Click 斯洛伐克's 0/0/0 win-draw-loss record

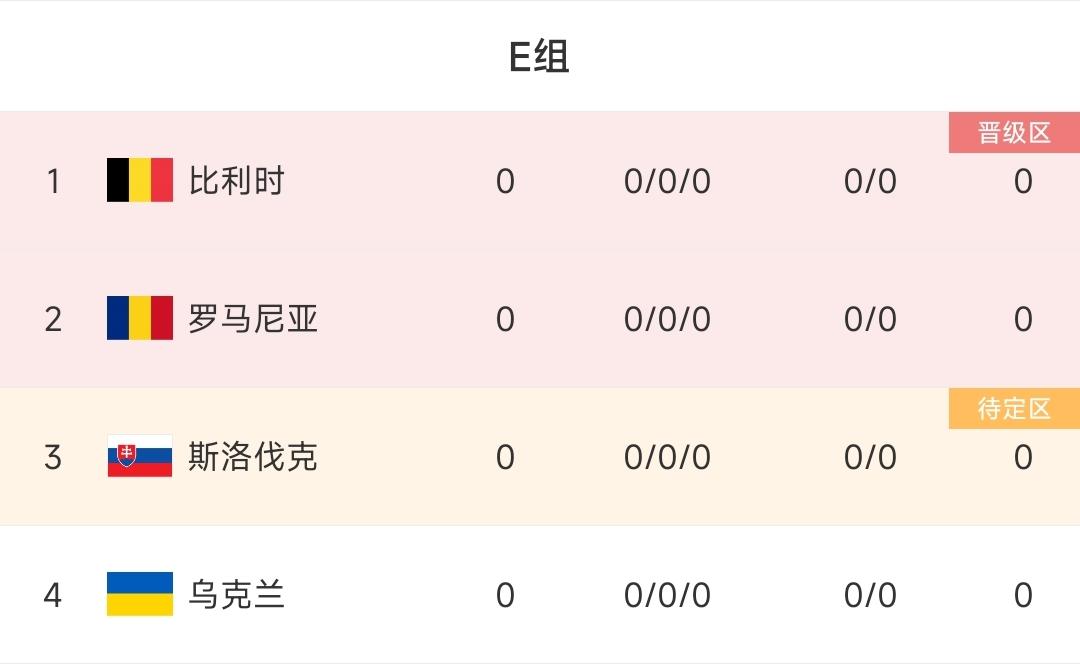click(x=667, y=457)
